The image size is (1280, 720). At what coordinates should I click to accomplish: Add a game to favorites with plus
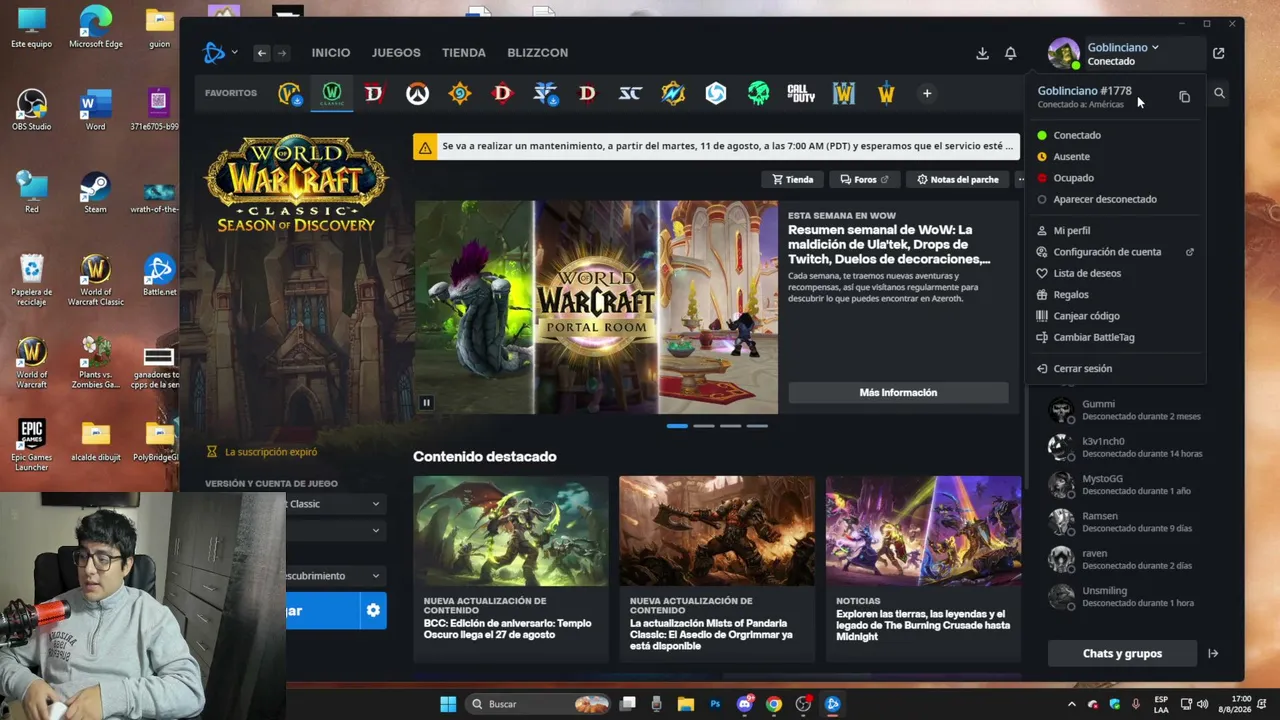point(927,94)
